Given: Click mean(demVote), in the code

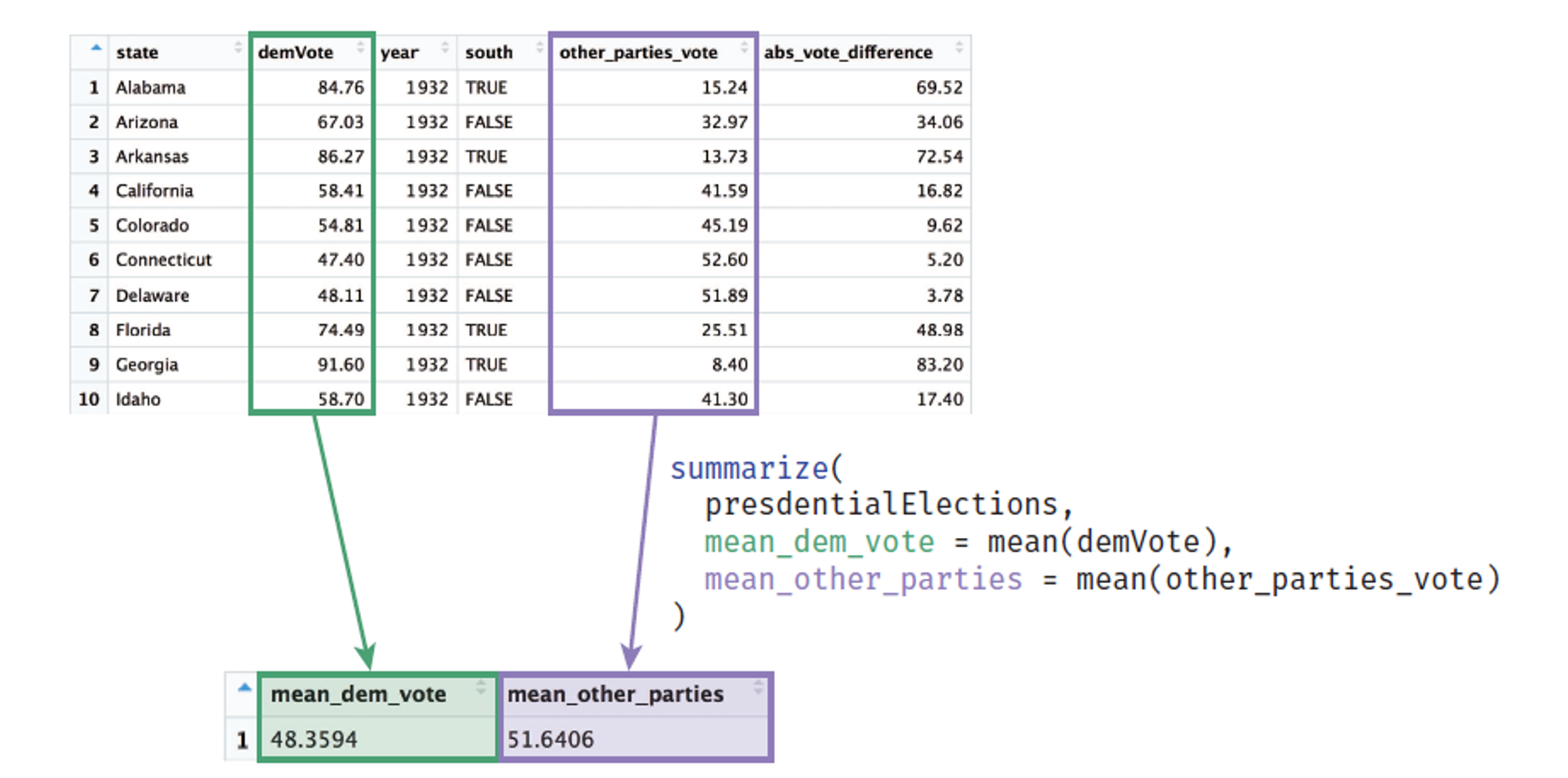Looking at the screenshot, I should [1110, 542].
